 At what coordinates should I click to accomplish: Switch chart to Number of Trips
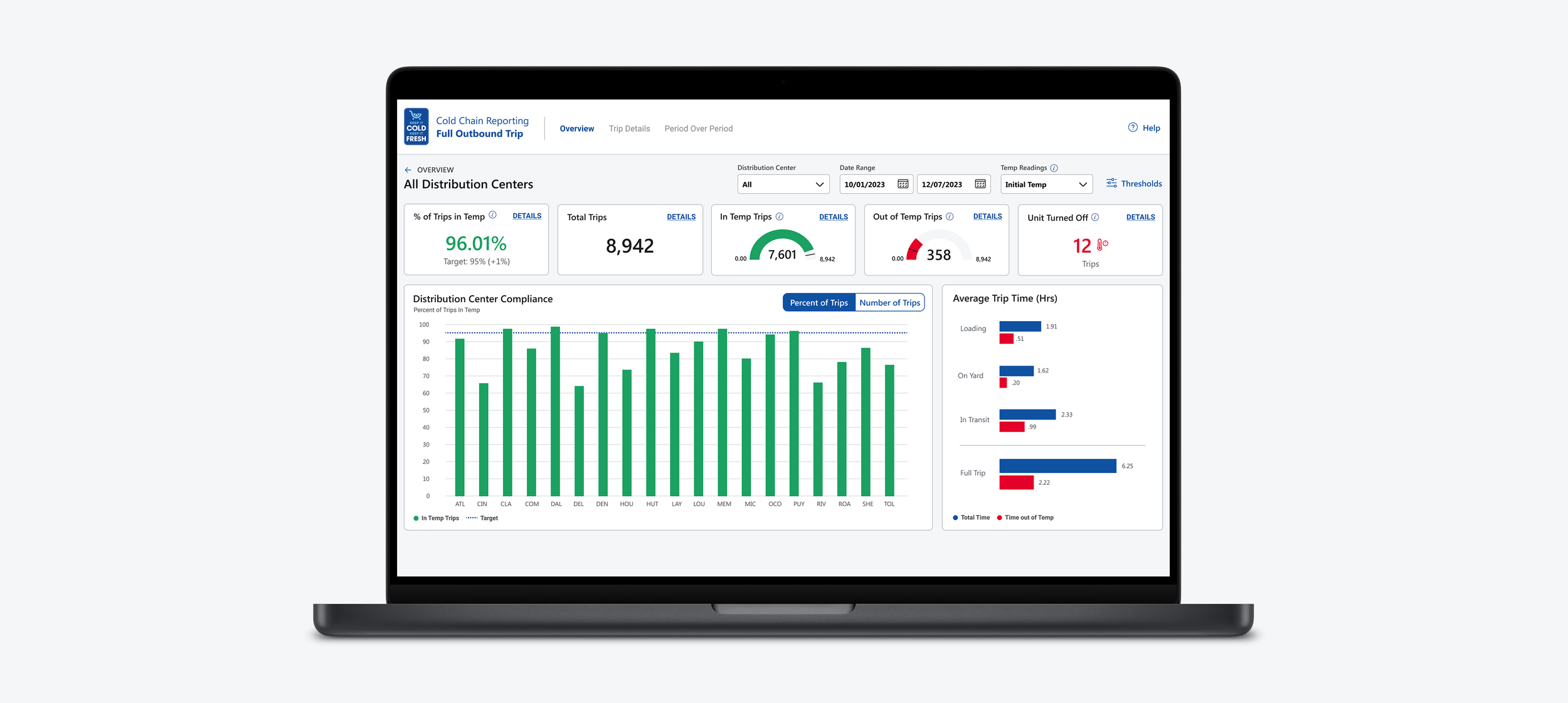[x=889, y=302]
